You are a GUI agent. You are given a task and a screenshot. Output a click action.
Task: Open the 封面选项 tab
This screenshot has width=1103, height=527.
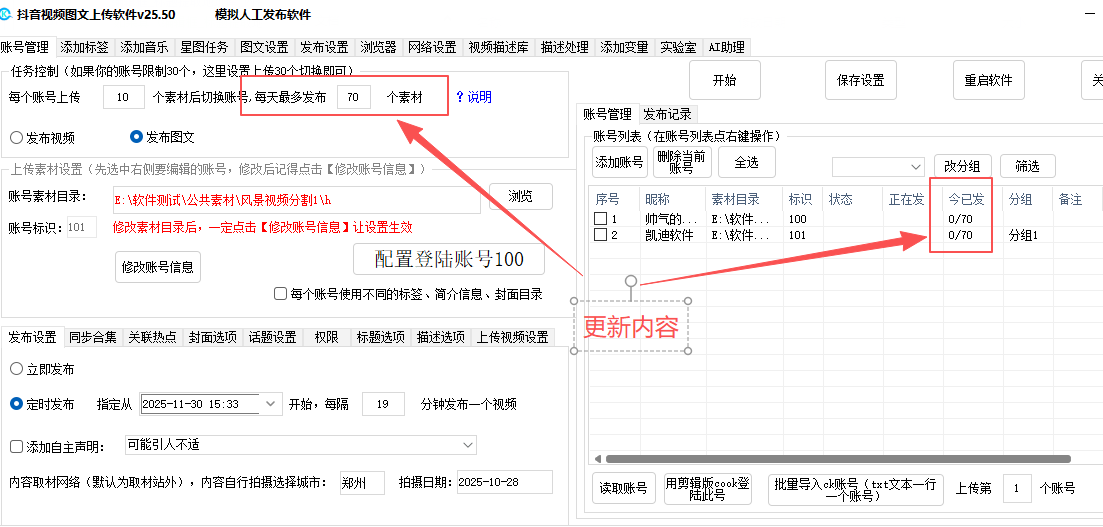point(213,336)
